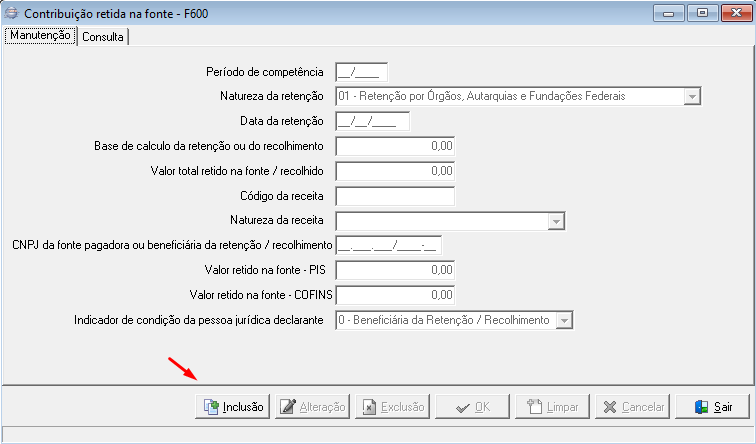The image size is (756, 444).
Task: Click the application icon in the title bar
Action: tap(11, 13)
